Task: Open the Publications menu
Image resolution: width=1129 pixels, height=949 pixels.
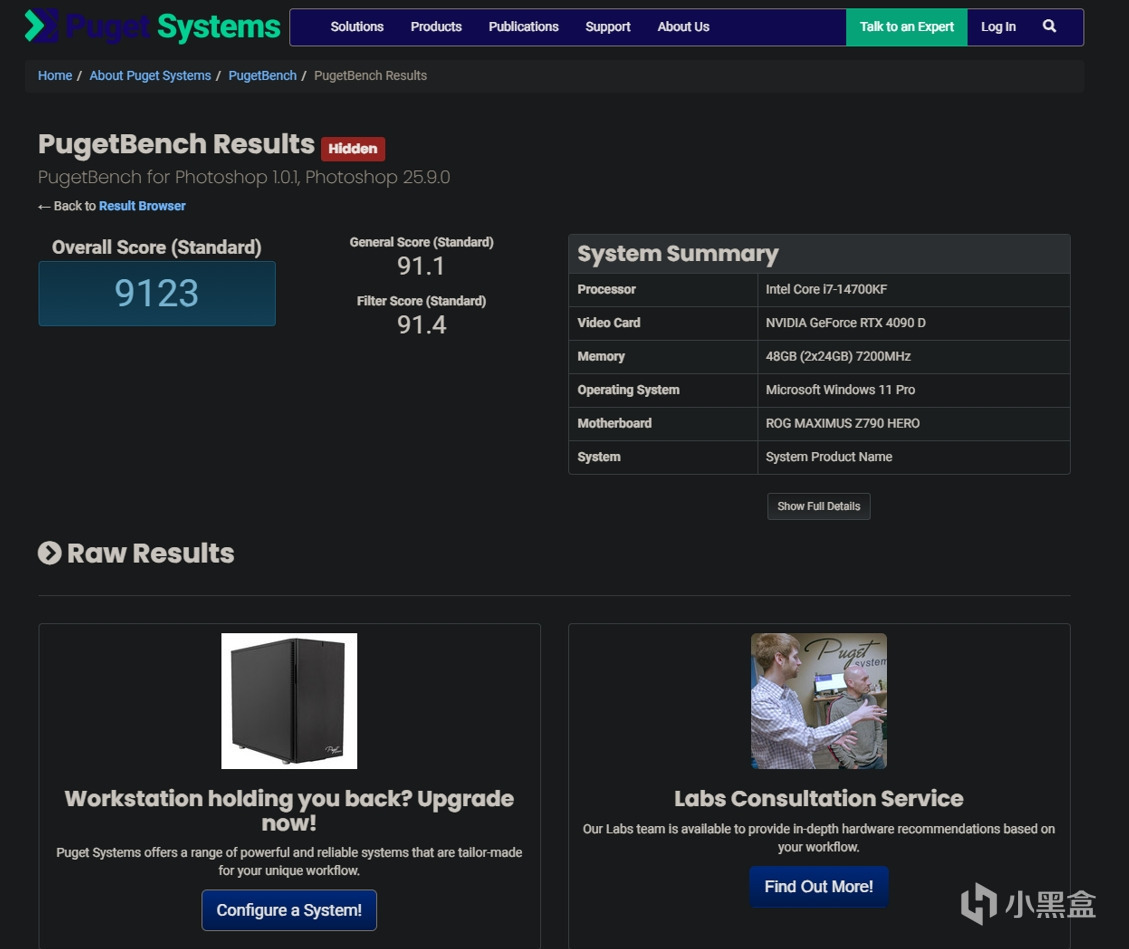Action: pyautogui.click(x=523, y=27)
